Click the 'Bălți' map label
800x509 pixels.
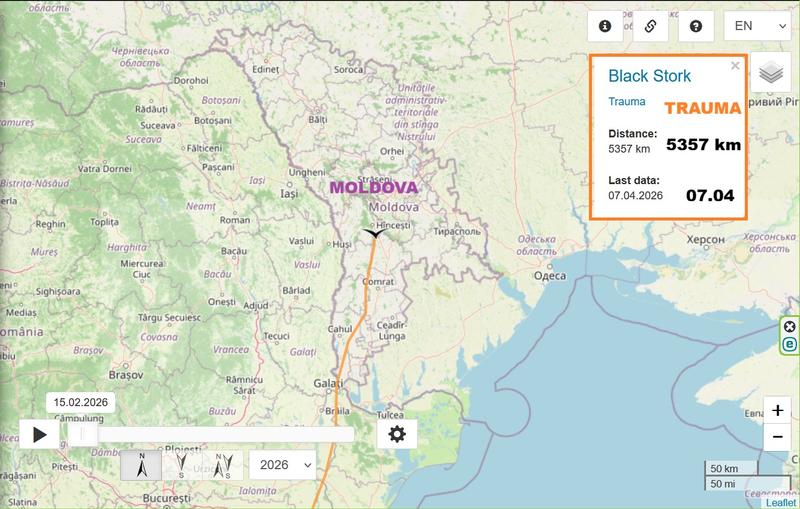pos(318,119)
